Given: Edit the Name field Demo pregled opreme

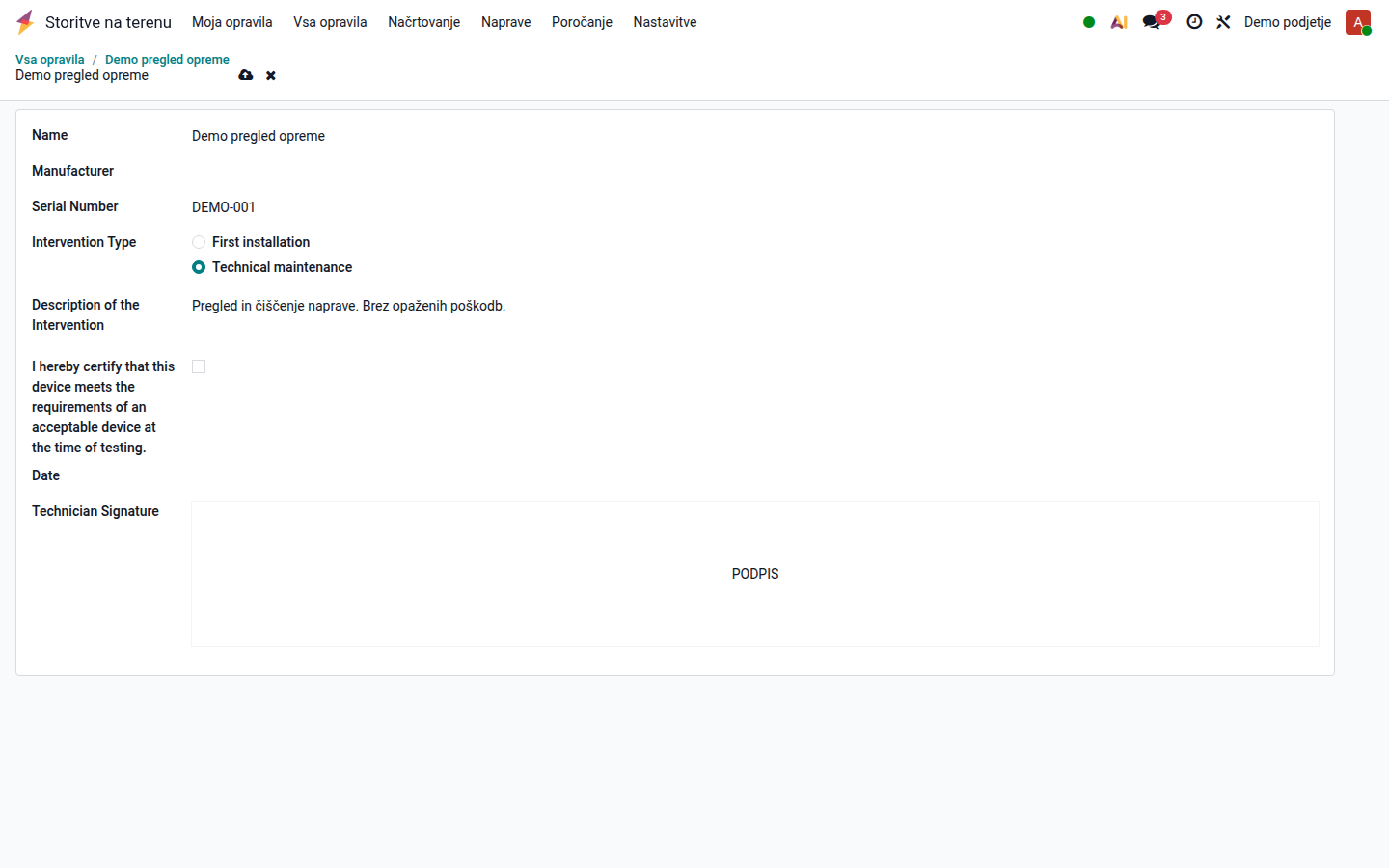Looking at the screenshot, I should tap(754, 136).
